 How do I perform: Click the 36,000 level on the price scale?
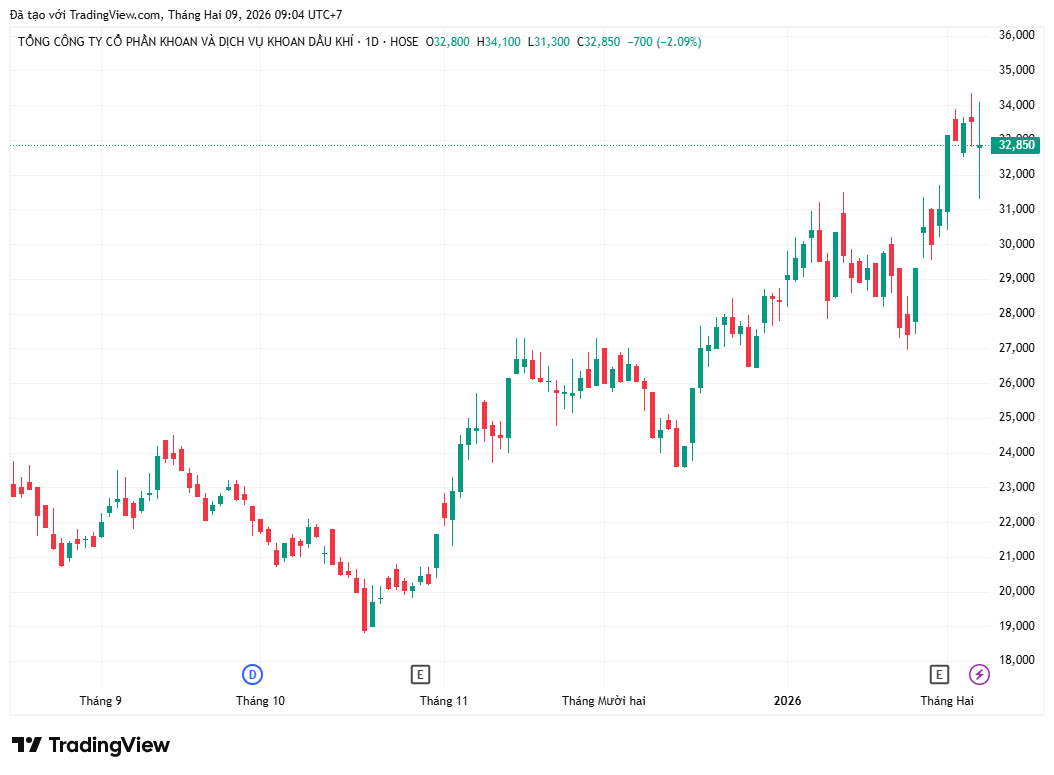tap(1016, 35)
